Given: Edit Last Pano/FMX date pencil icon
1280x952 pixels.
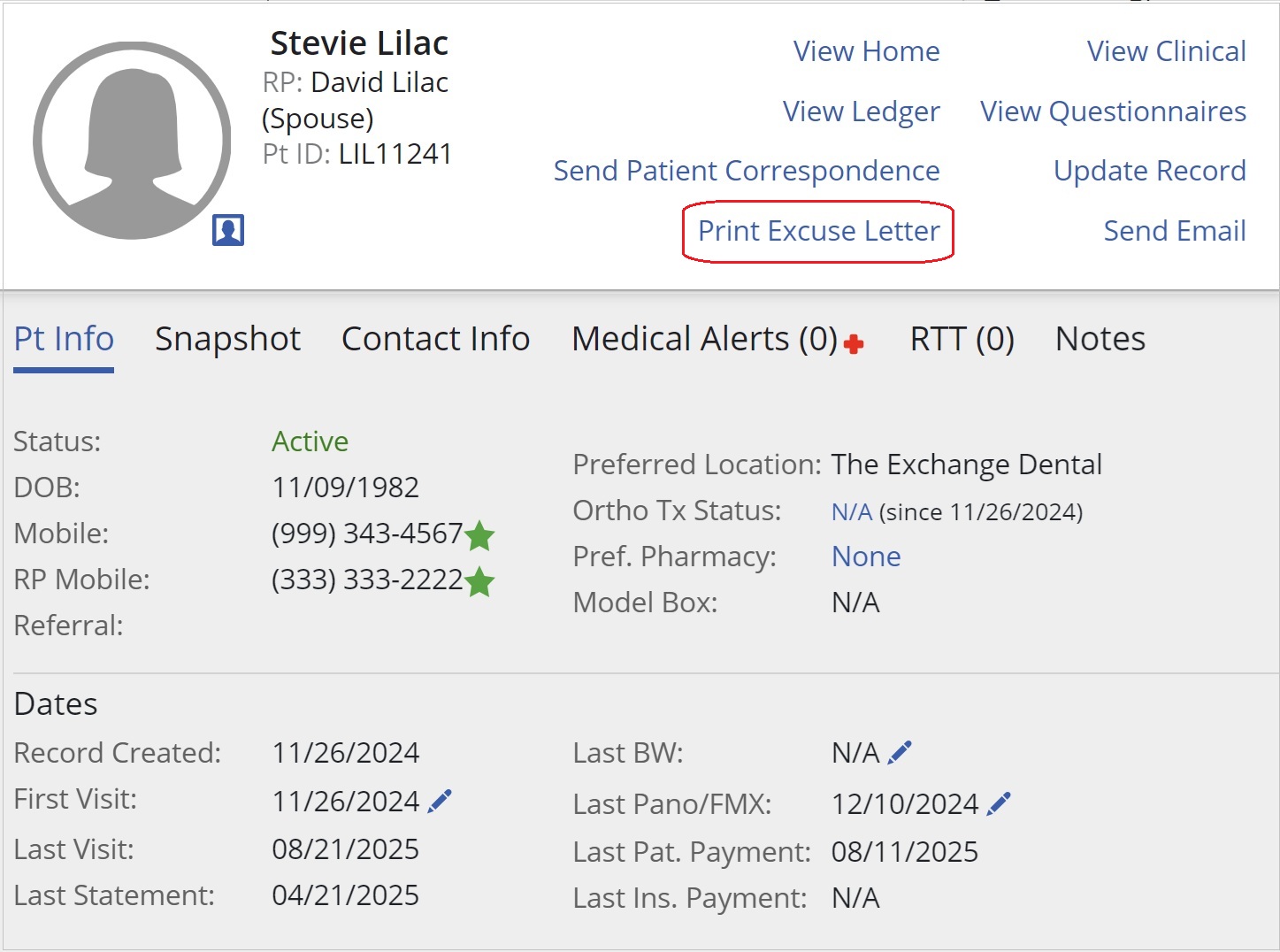Looking at the screenshot, I should (x=999, y=803).
